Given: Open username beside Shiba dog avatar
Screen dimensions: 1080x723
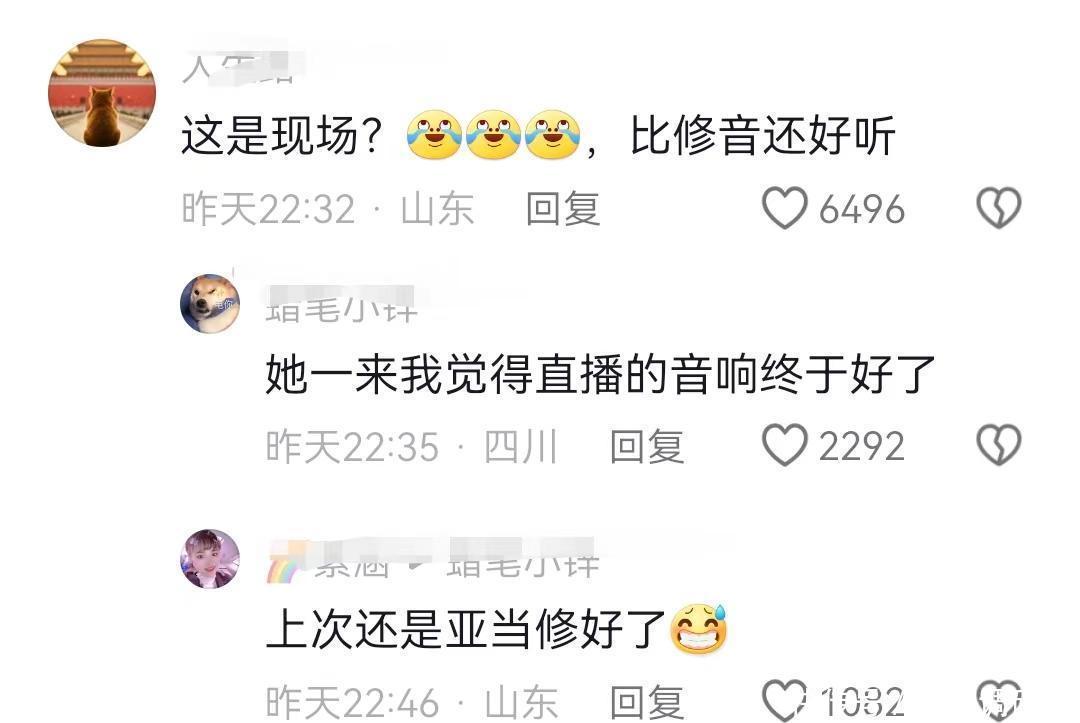Looking at the screenshot, I should point(342,305).
